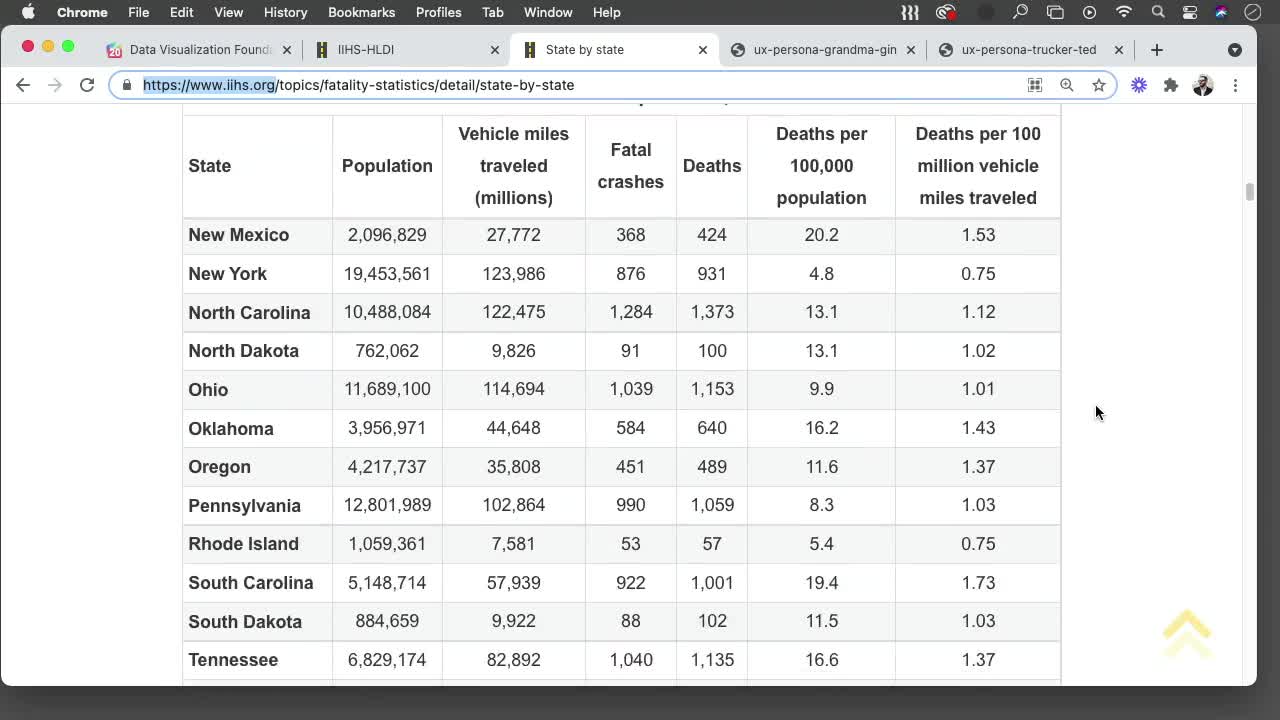Screen dimensions: 1280x720
Task: Launch the purple Loom extension icon
Action: (1139, 85)
